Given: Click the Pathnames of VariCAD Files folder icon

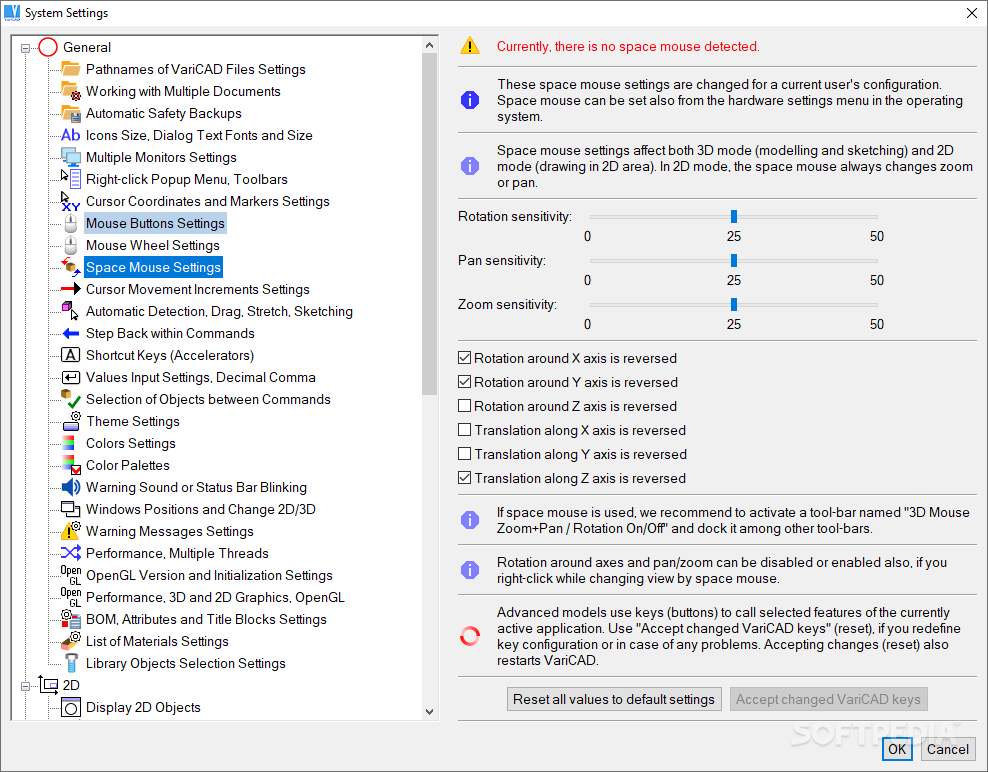Looking at the screenshot, I should tap(71, 69).
